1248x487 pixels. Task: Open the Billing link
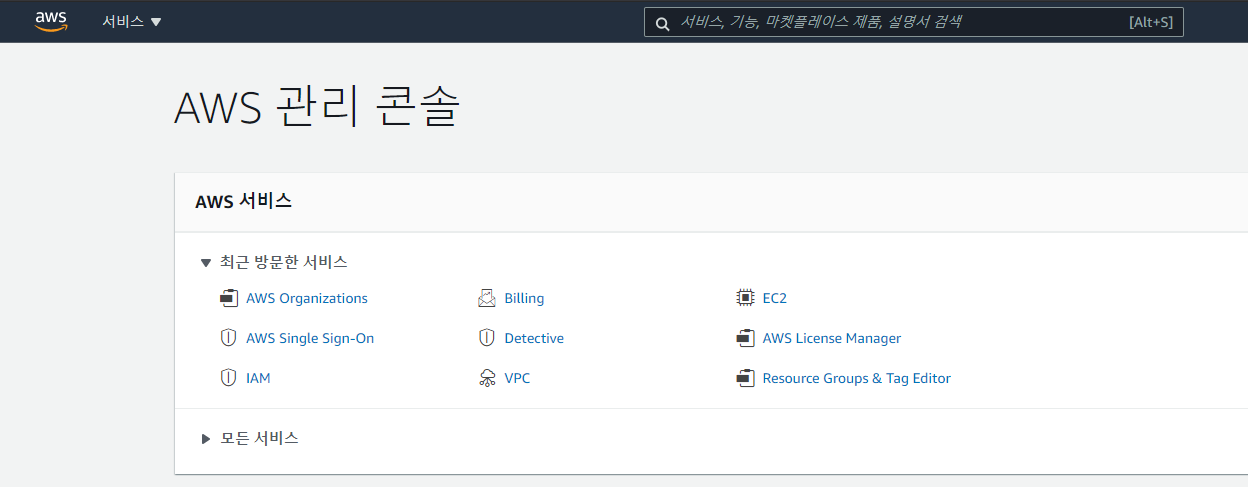point(524,298)
